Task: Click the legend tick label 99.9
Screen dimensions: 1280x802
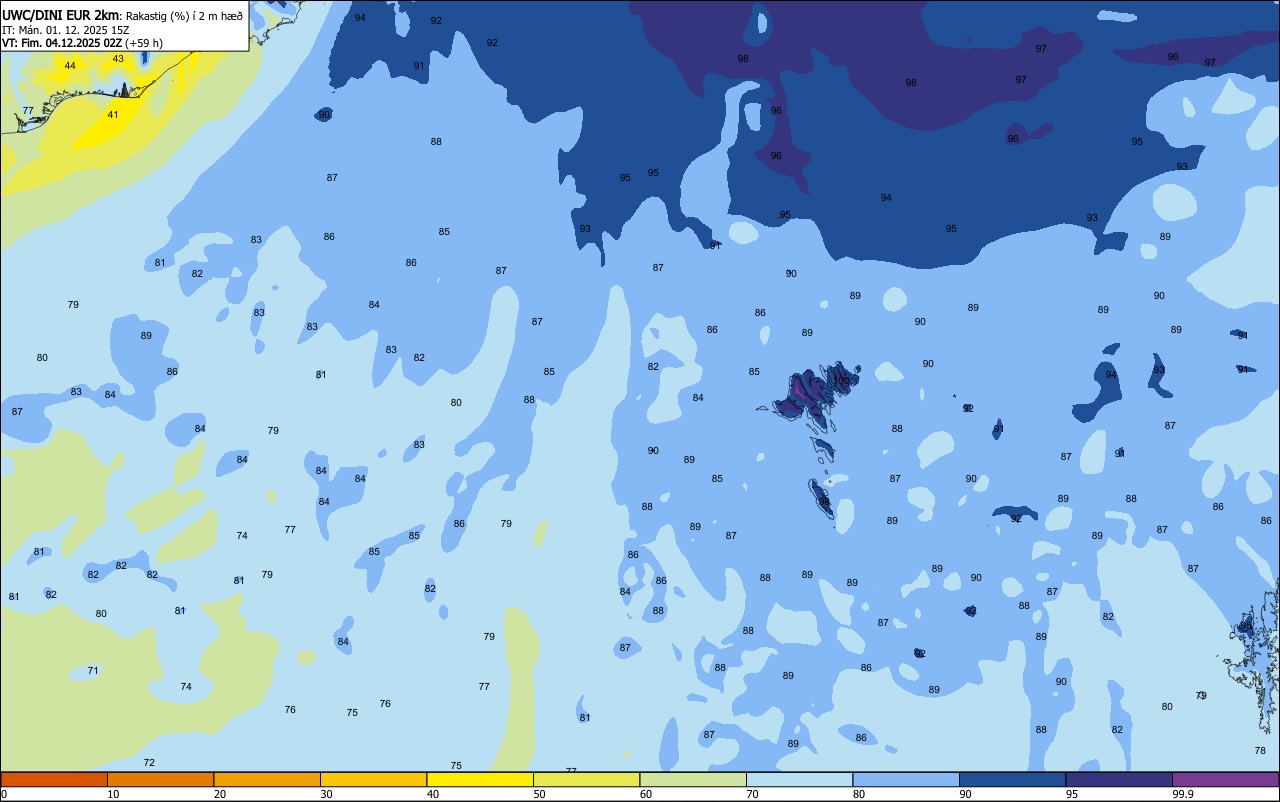Action: (1183, 794)
